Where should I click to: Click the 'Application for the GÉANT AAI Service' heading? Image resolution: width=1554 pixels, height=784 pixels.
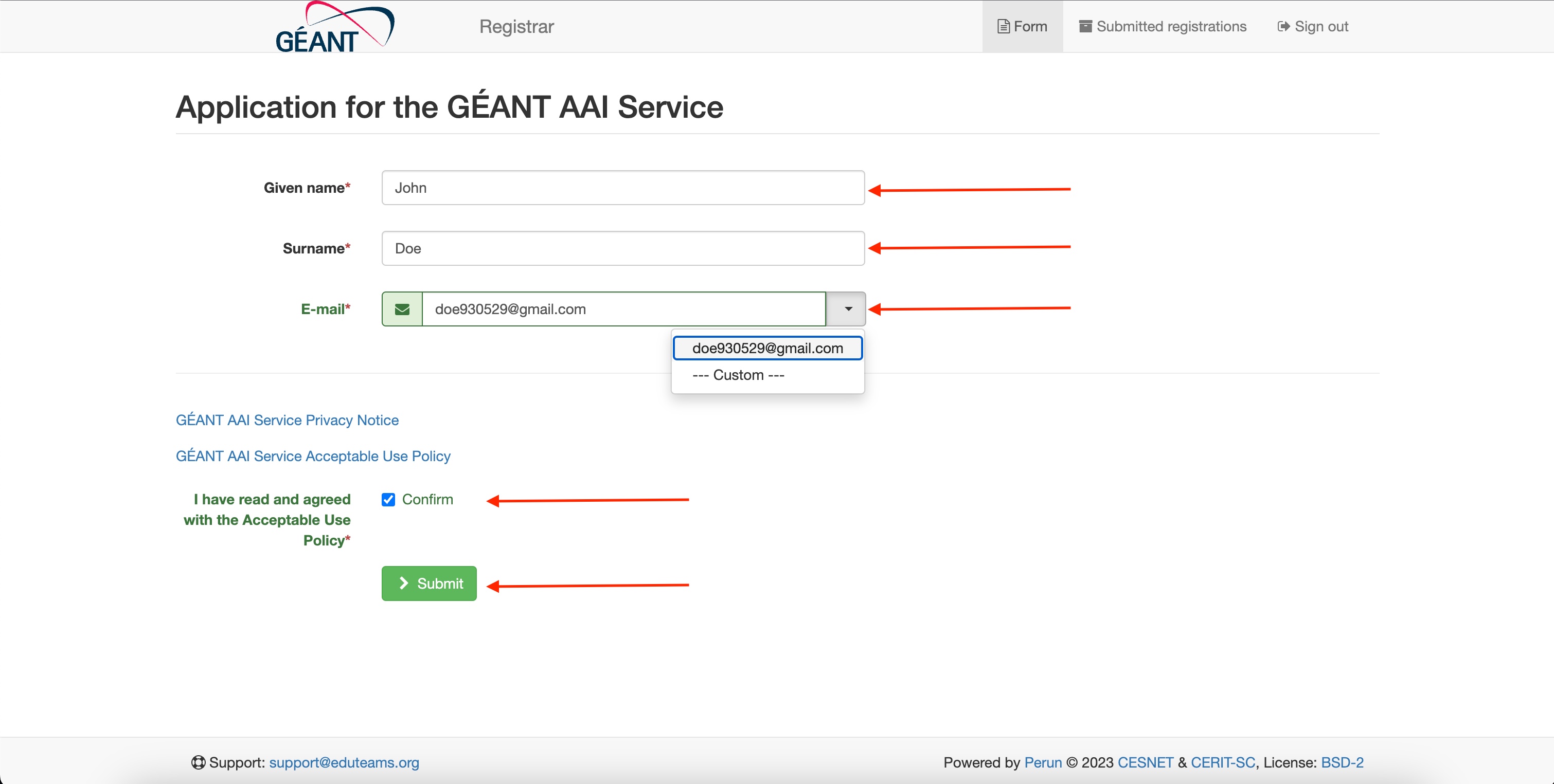[450, 107]
